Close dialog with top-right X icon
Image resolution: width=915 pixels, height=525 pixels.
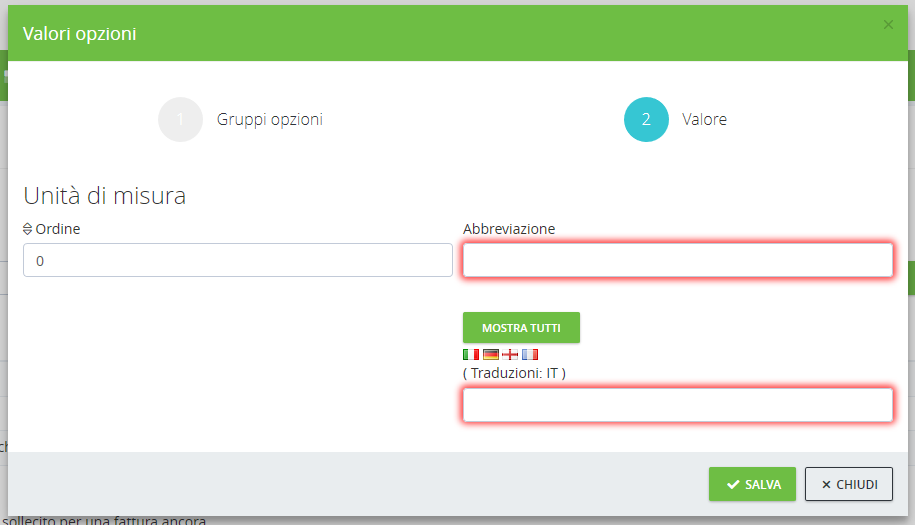point(888,25)
